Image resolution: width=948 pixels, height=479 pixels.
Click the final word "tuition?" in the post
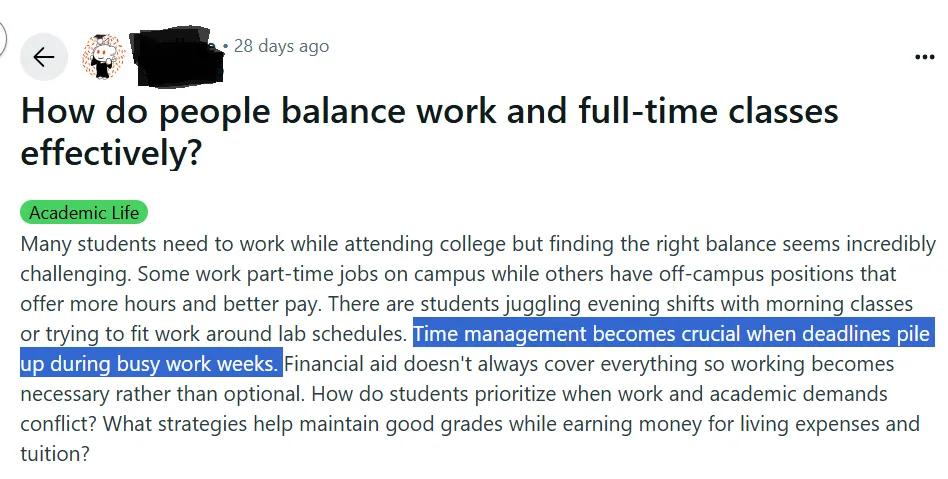(x=54, y=454)
